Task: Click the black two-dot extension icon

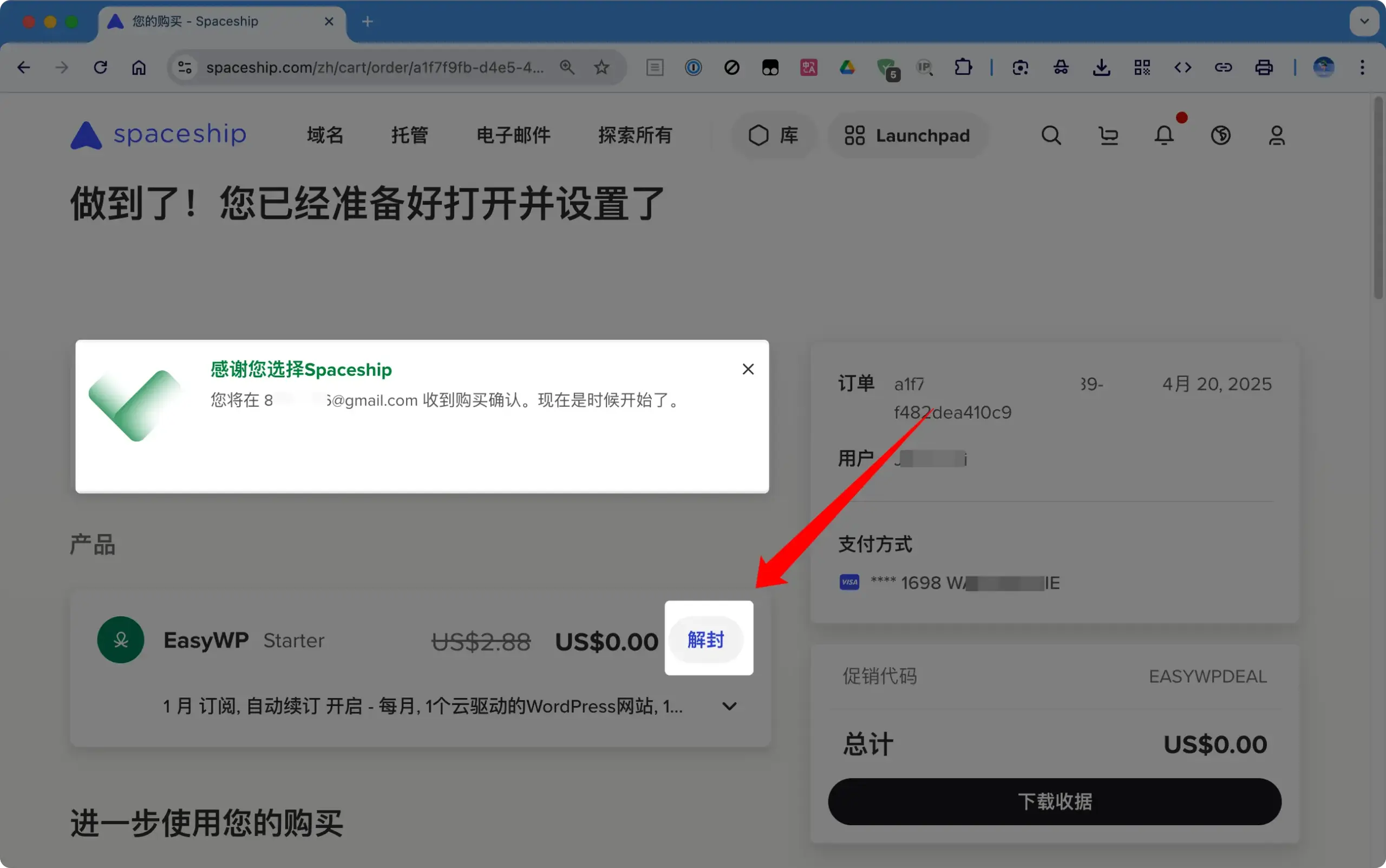Action: click(770, 68)
